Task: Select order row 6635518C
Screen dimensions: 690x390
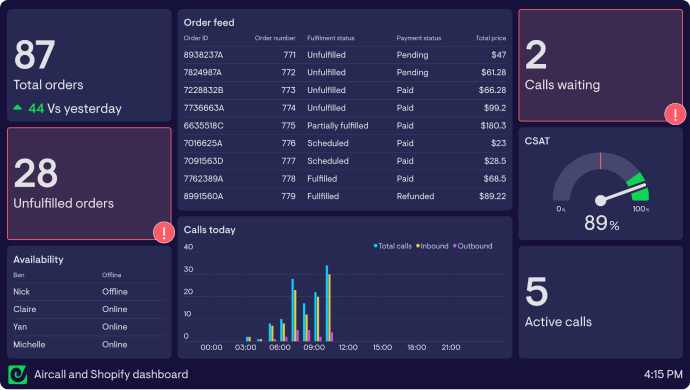Action: 345,126
